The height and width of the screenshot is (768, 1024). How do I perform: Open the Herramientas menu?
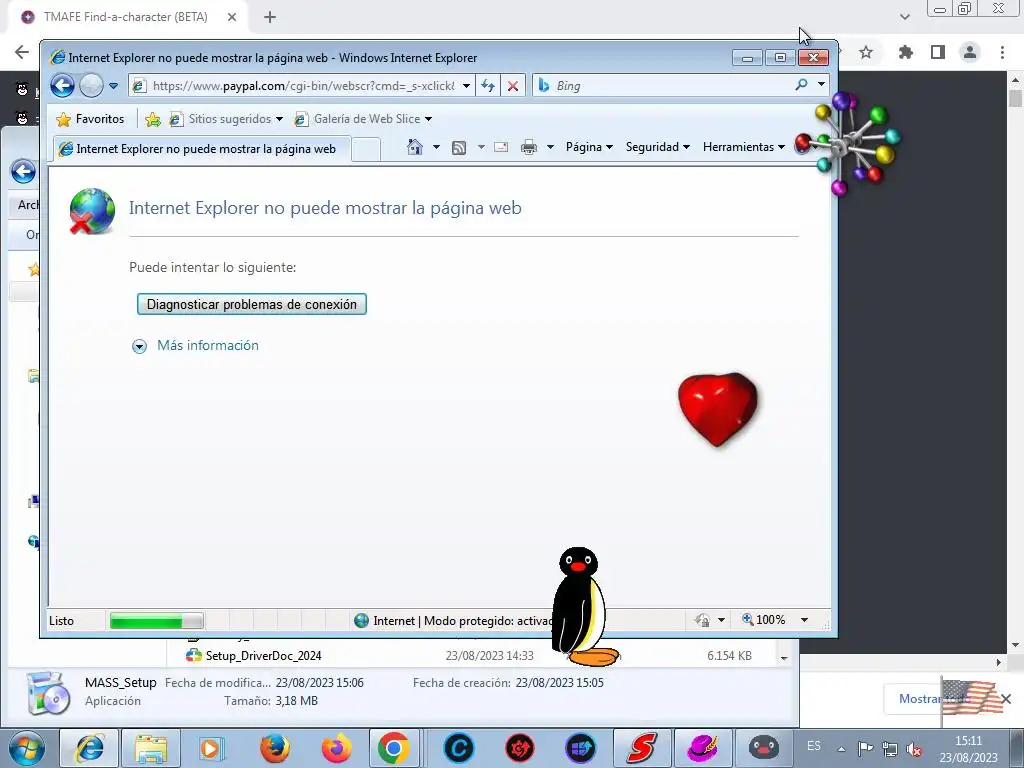pos(743,147)
